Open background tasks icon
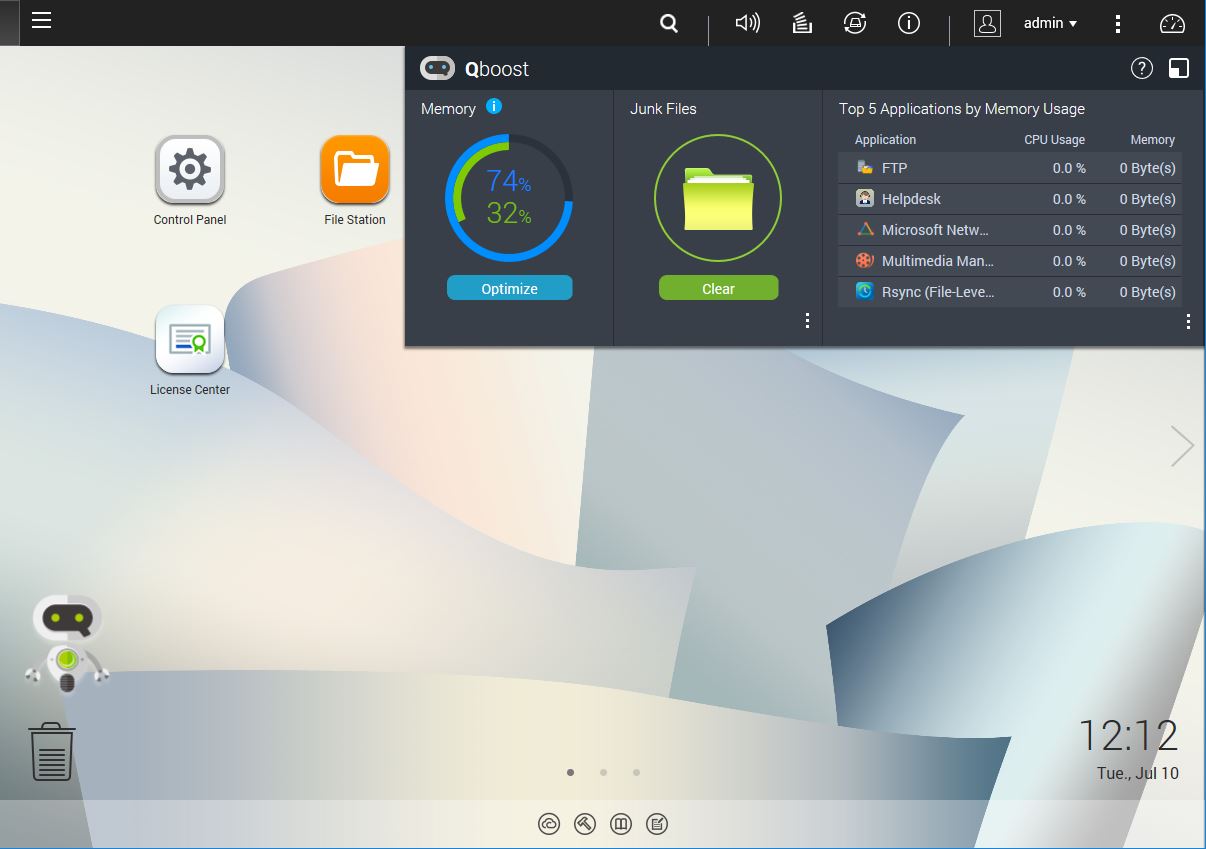The image size is (1206, 849). 801,23
